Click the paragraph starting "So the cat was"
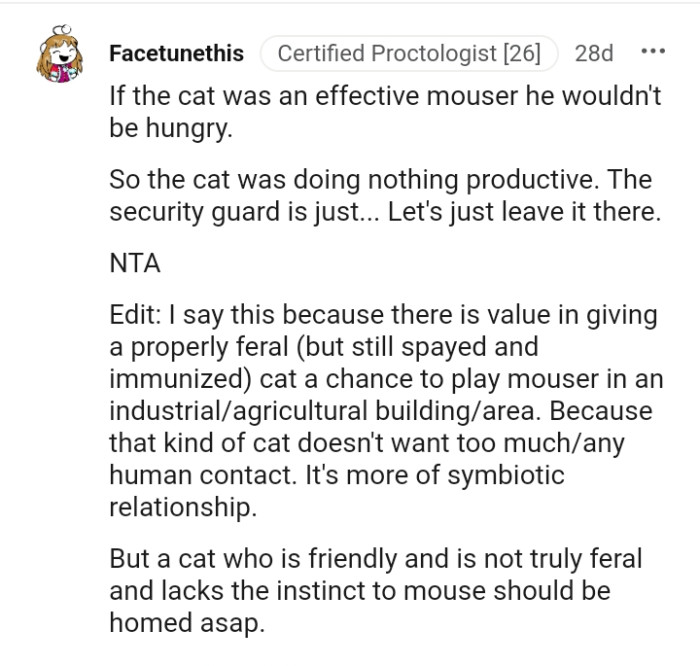The image size is (700, 666). [384, 198]
